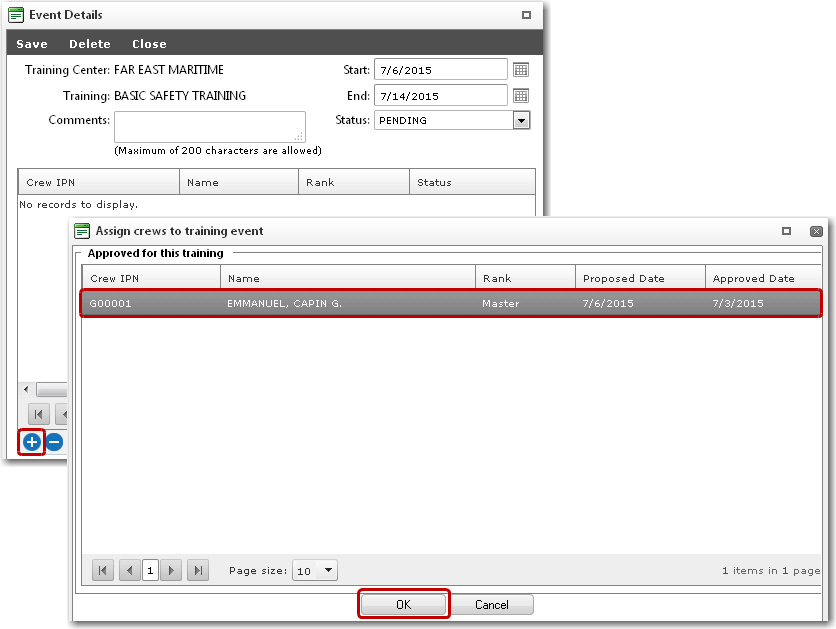Sort by Proposed Date column header
836x629 pixels.
point(640,278)
